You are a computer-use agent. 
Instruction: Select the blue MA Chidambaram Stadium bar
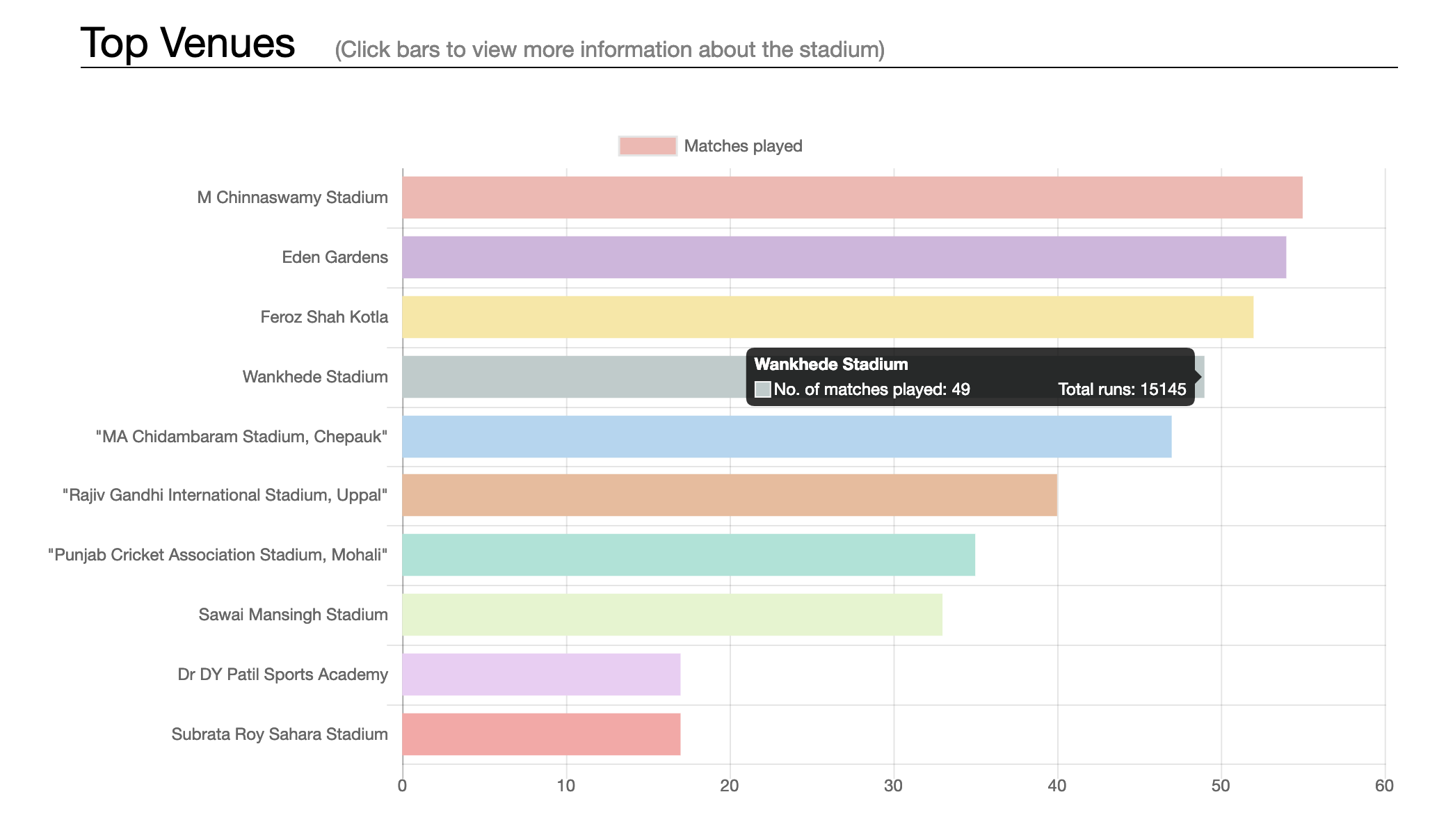point(787,437)
